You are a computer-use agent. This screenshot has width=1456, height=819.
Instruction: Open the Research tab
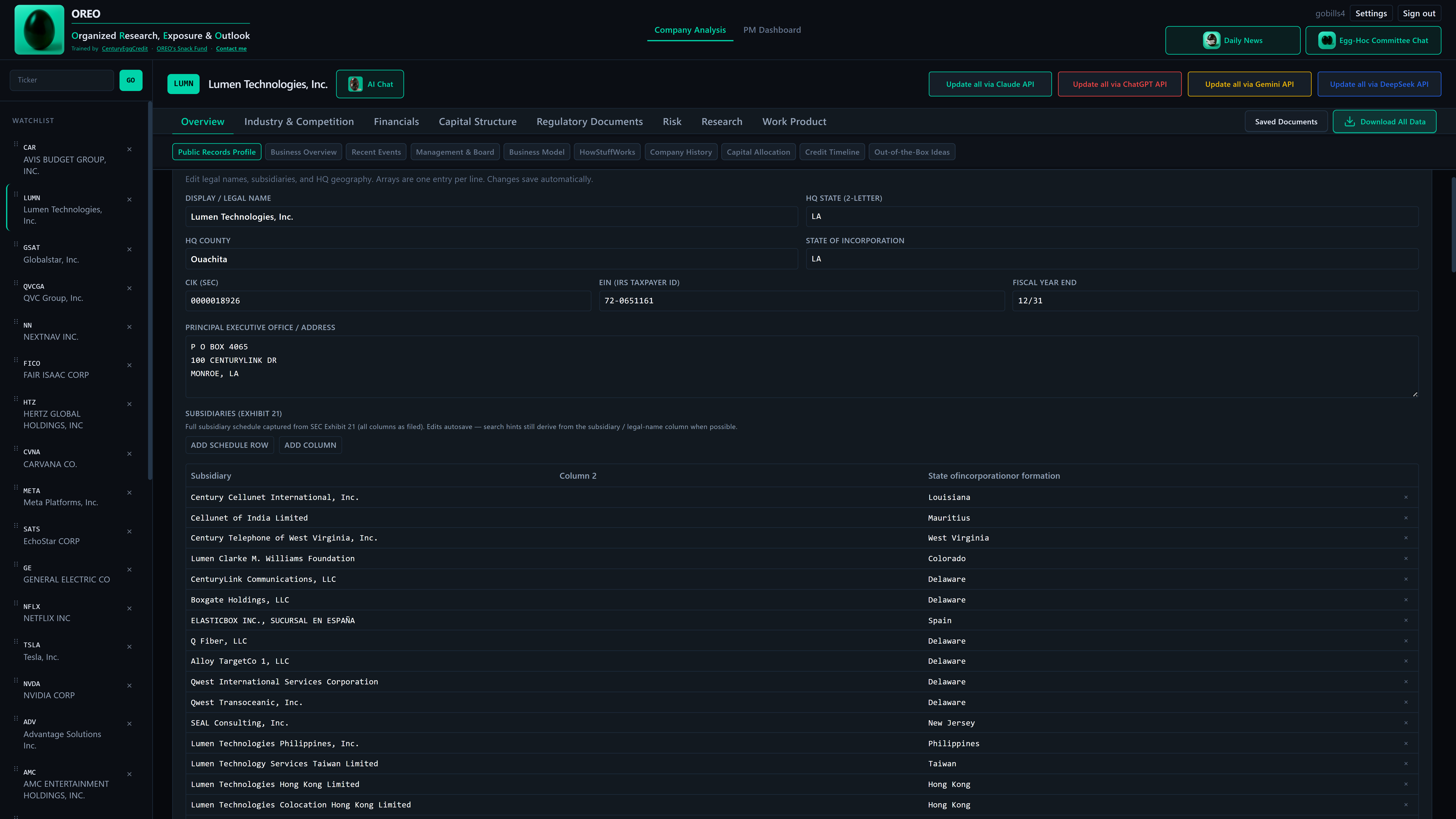pyautogui.click(x=722, y=122)
